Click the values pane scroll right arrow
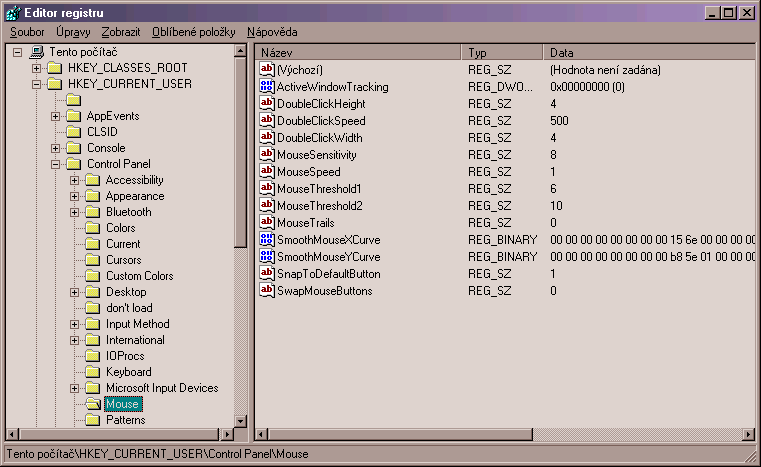 [x=749, y=434]
